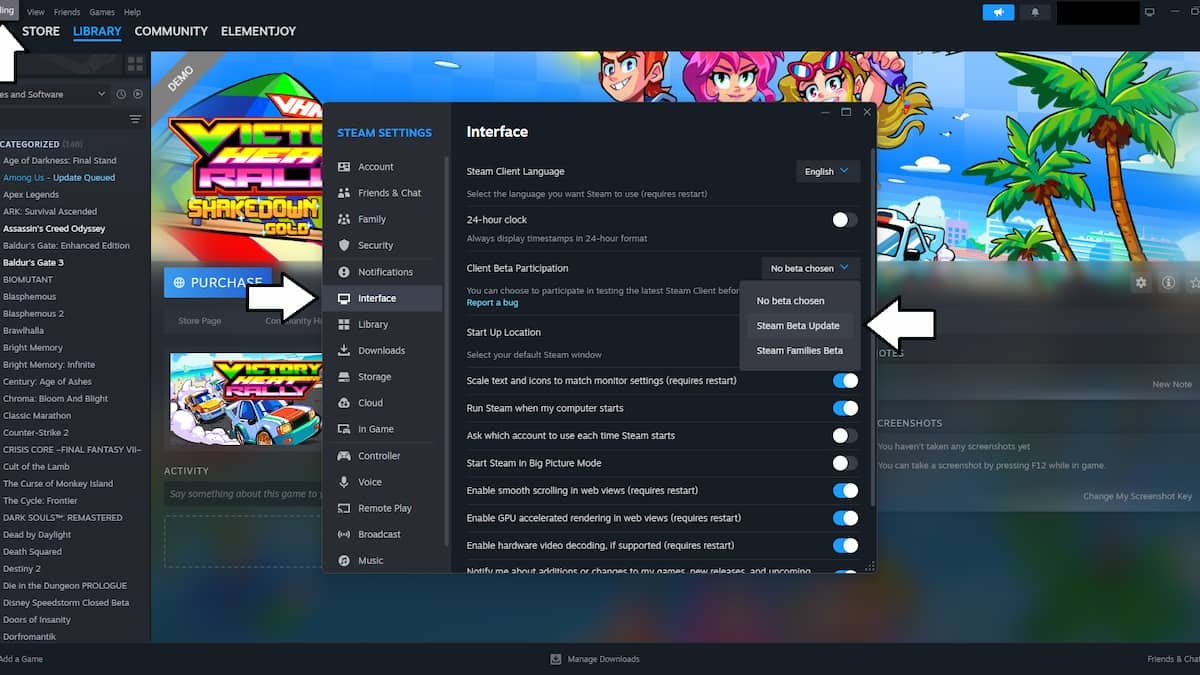Click the clock recent-activity sort icon
This screenshot has width=1200, height=675.
pos(121,94)
